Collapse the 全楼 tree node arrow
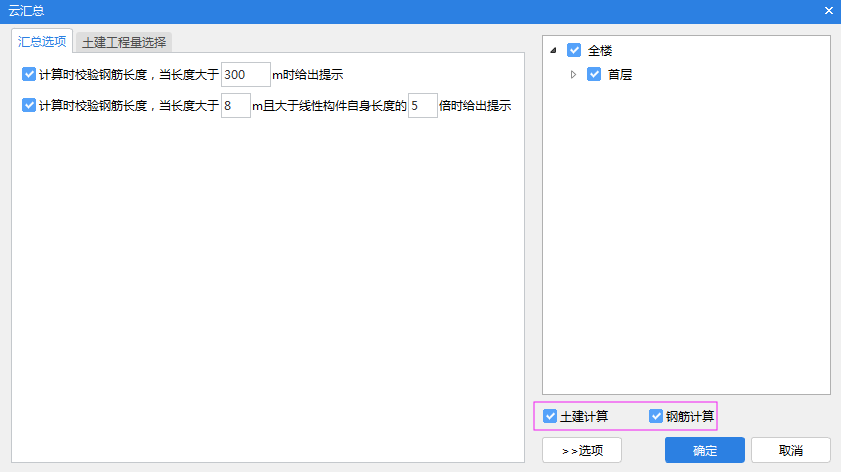The width and height of the screenshot is (841, 472). point(554,50)
